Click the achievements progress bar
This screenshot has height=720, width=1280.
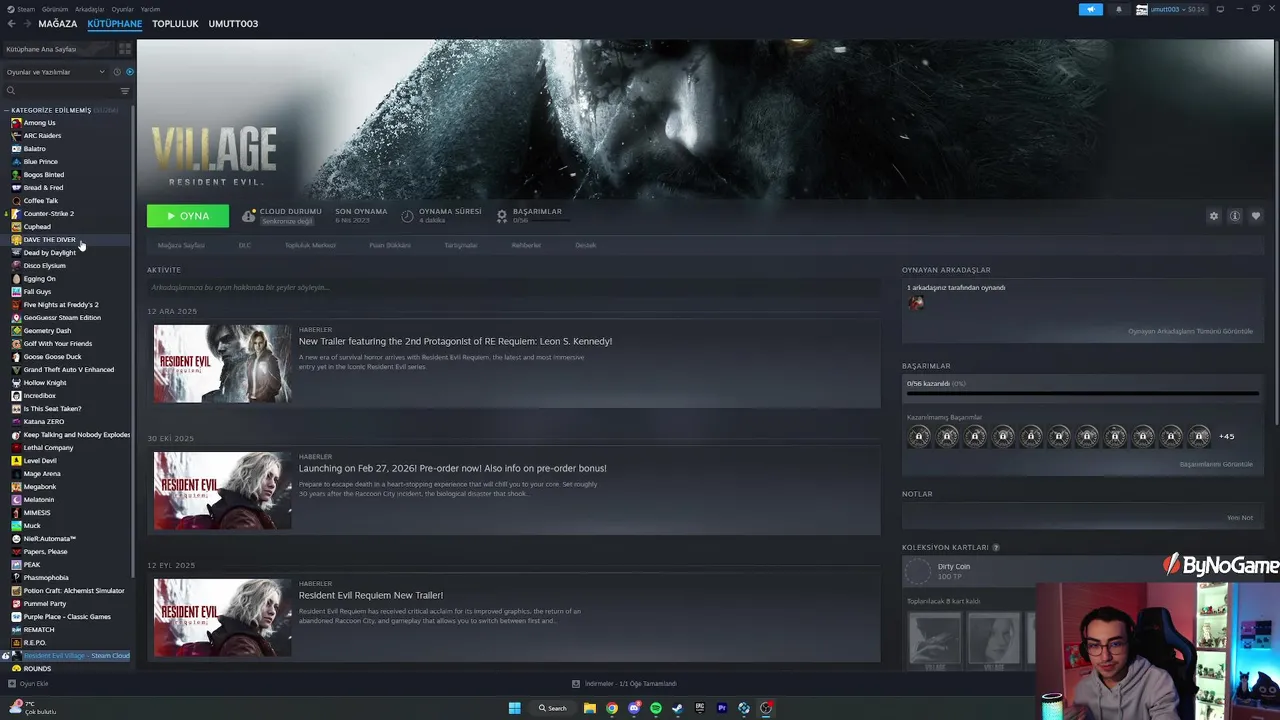pyautogui.click(x=1082, y=394)
